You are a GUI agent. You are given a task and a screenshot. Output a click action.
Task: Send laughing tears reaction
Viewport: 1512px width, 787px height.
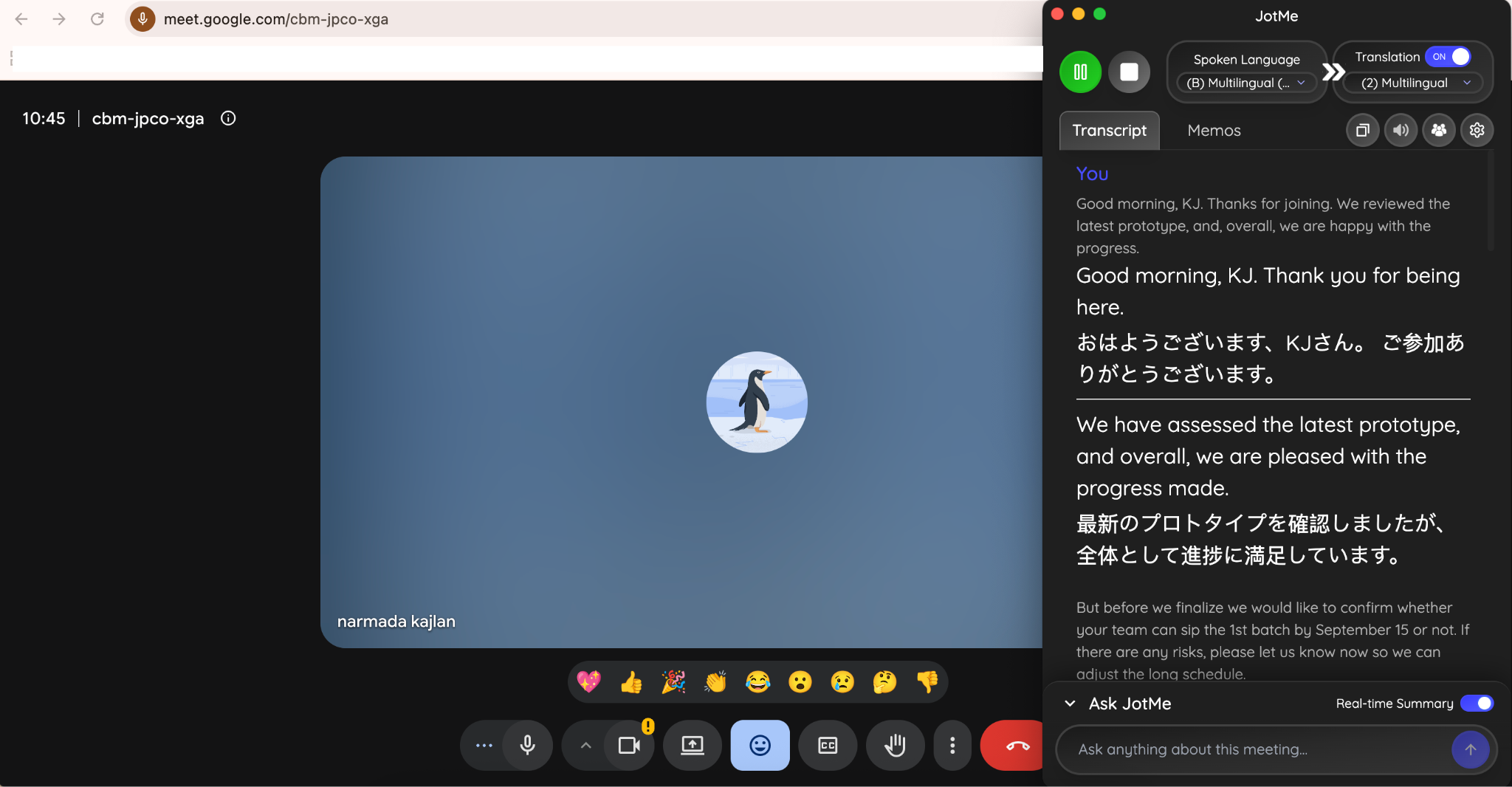click(757, 681)
